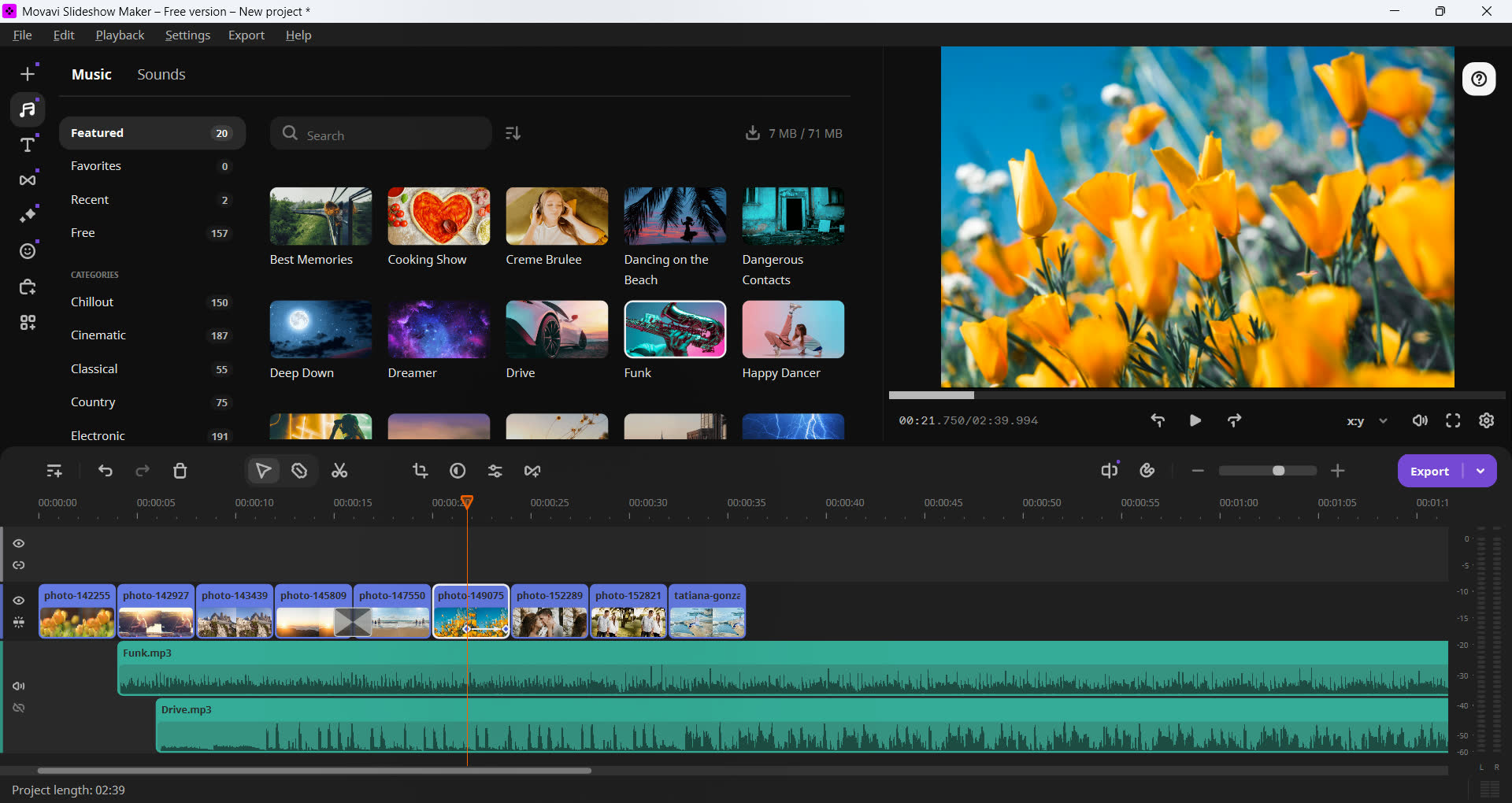
Task: Expand the Export options dropdown arrow
Action: [x=1480, y=471]
